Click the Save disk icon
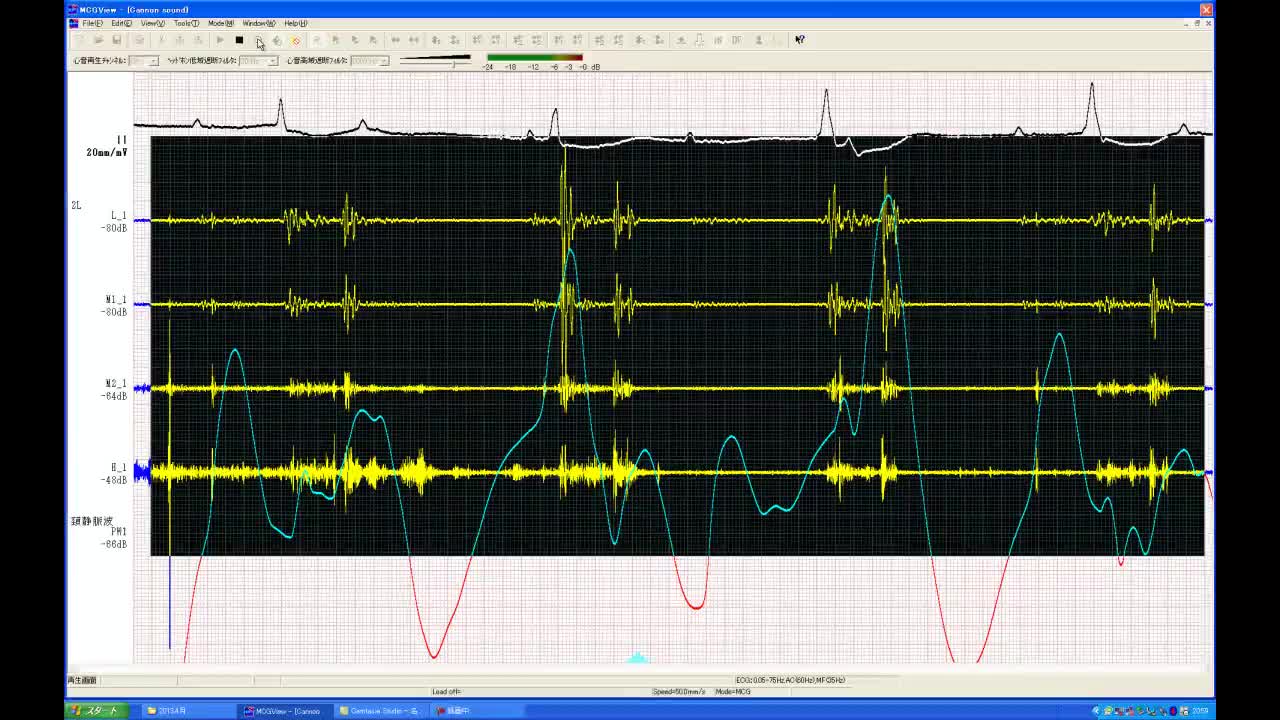Viewport: 1280px width, 720px height. [x=117, y=40]
